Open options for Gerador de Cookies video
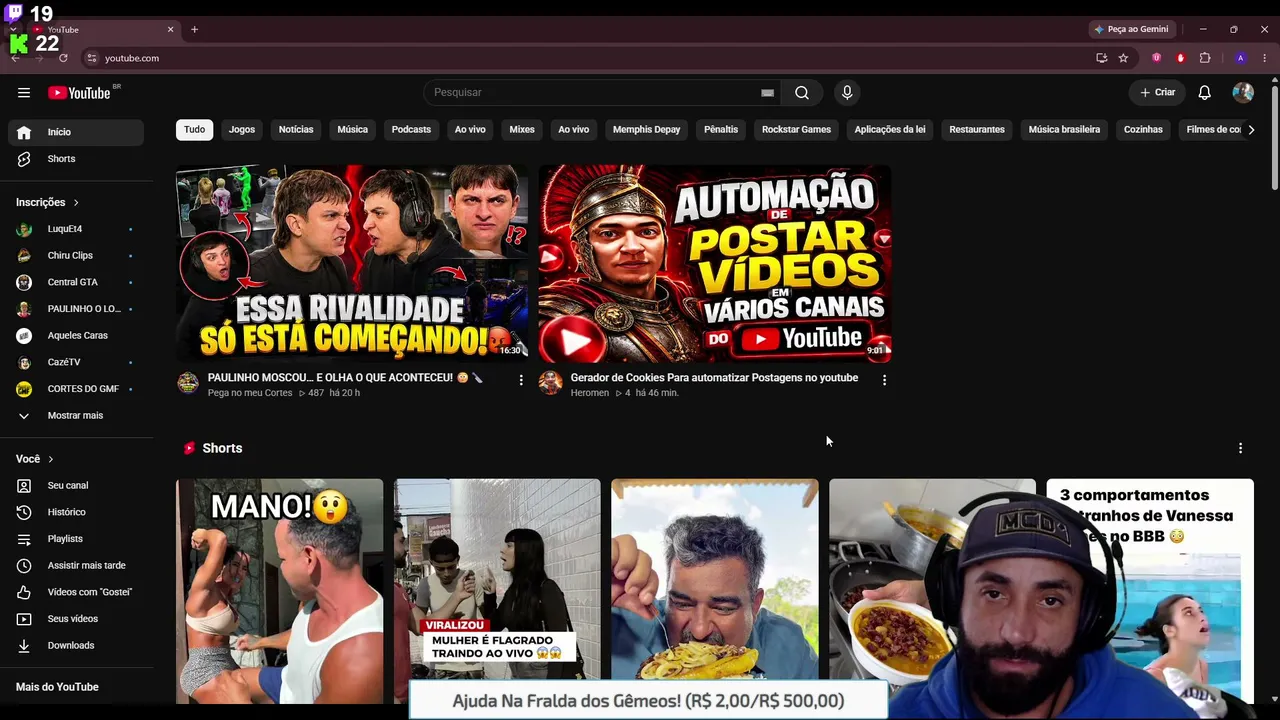The image size is (1280, 720). 884,380
